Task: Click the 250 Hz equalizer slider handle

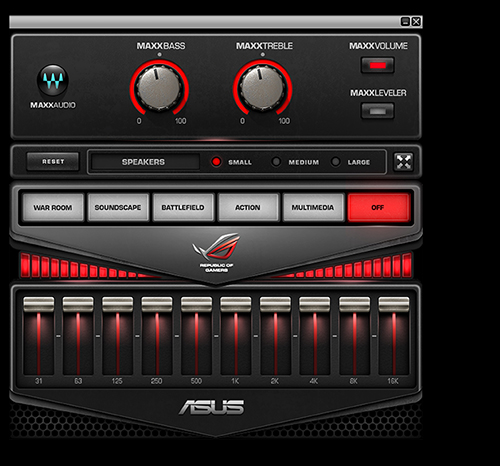Action: tap(157, 304)
